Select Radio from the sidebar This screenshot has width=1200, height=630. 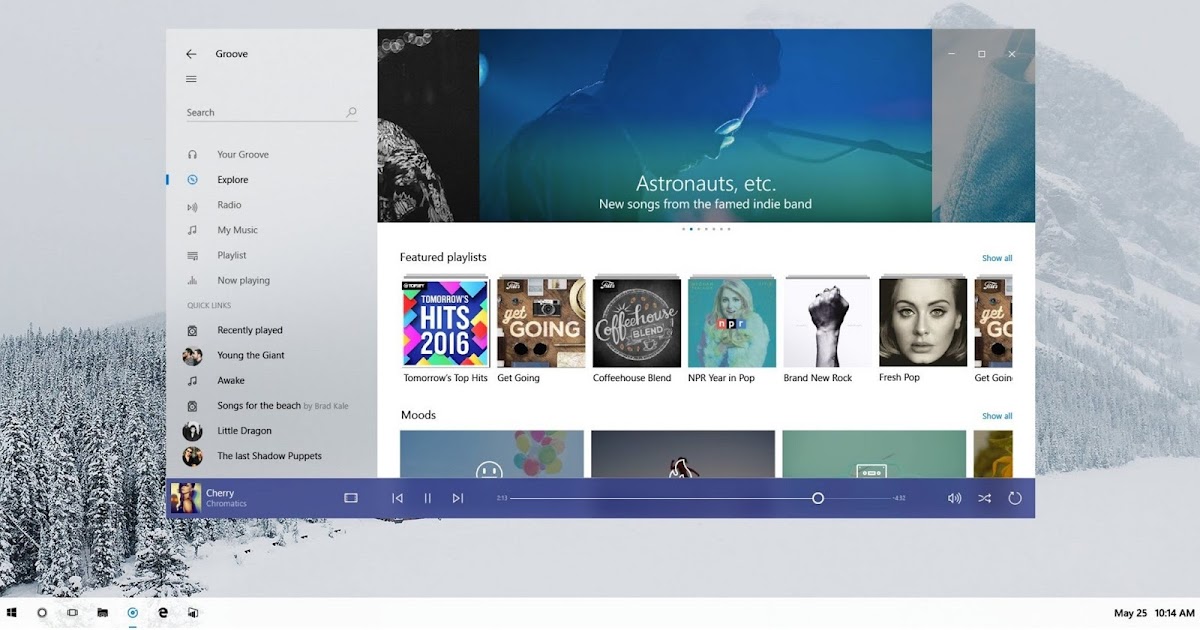(229, 205)
